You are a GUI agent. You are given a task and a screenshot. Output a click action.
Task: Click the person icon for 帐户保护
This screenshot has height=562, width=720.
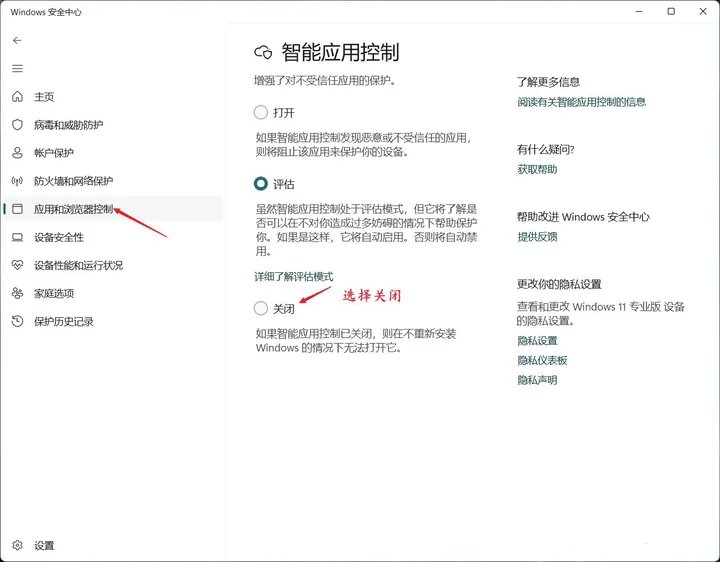point(16,153)
